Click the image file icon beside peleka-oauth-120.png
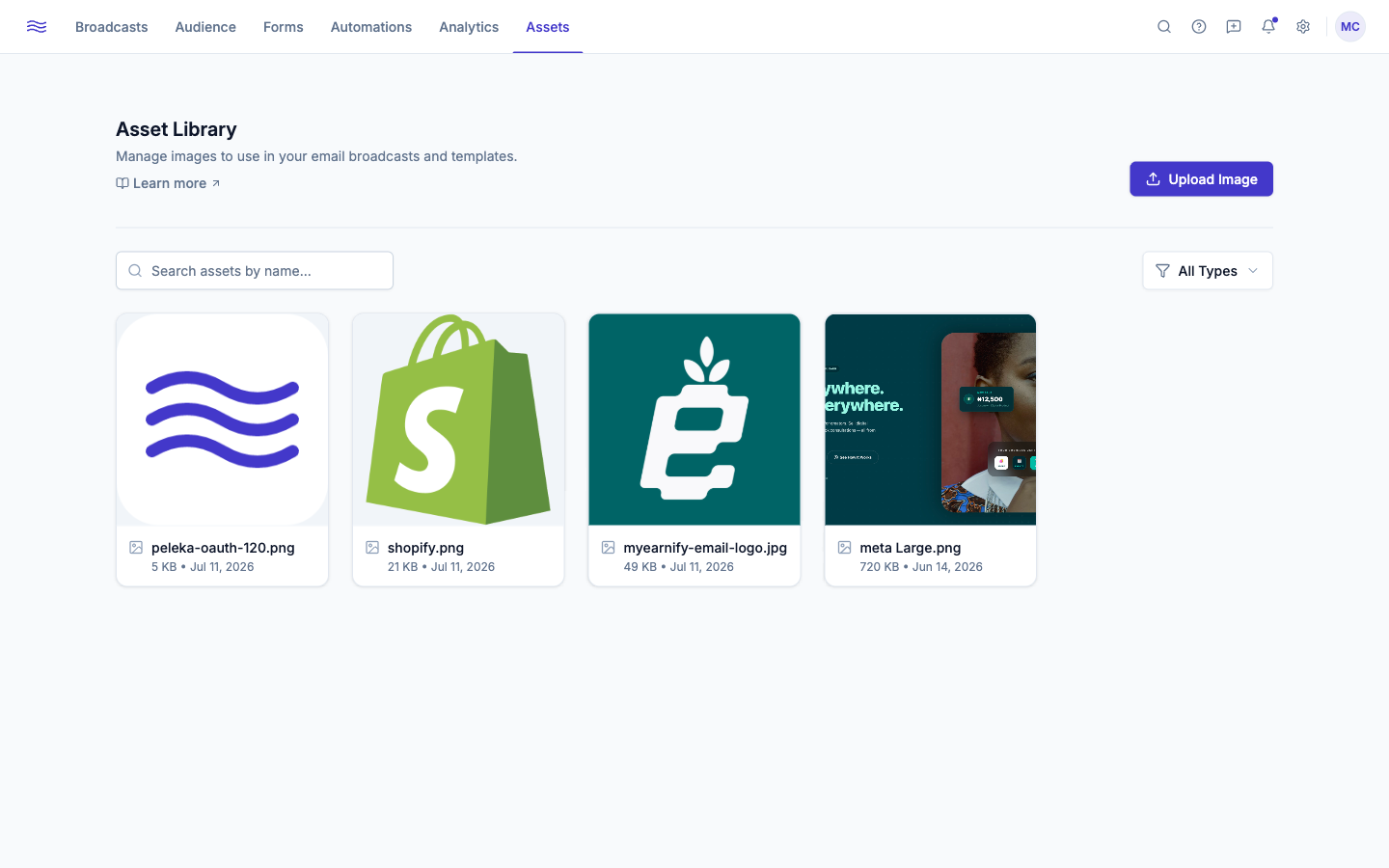The height and width of the screenshot is (868, 1389). [136, 548]
